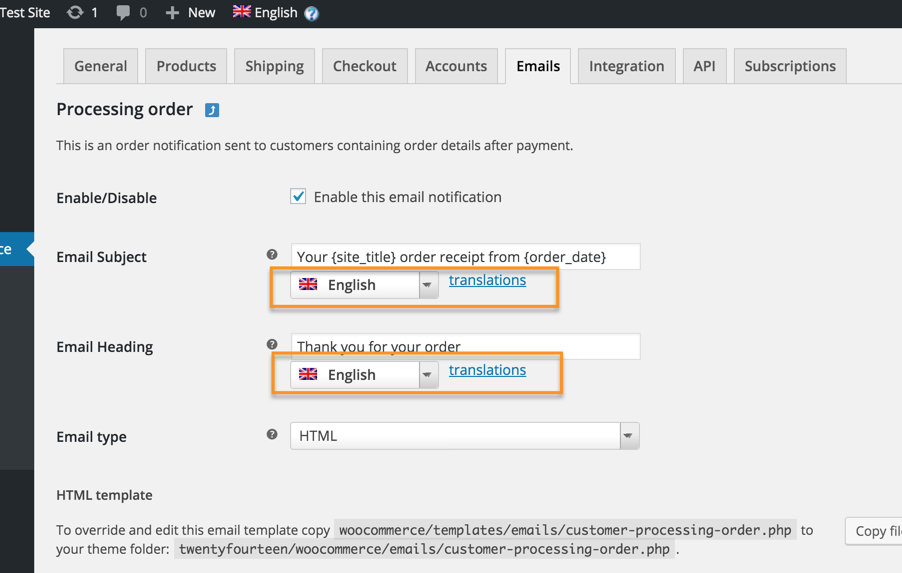Open translations link for Email Subject

487,280
